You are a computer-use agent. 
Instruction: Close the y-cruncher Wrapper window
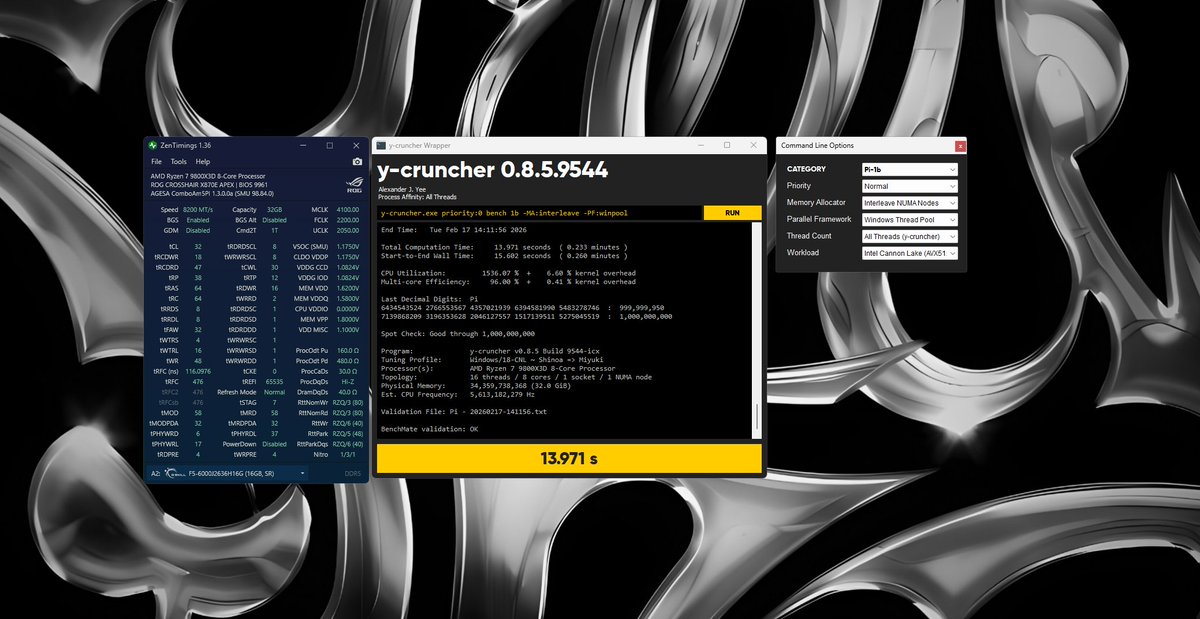pyautogui.click(x=752, y=145)
